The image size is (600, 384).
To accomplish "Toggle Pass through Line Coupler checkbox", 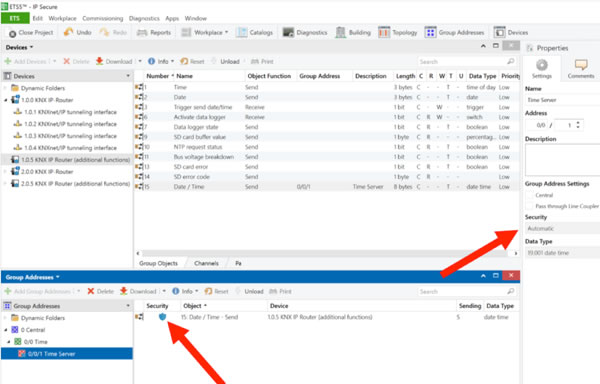I will [529, 207].
